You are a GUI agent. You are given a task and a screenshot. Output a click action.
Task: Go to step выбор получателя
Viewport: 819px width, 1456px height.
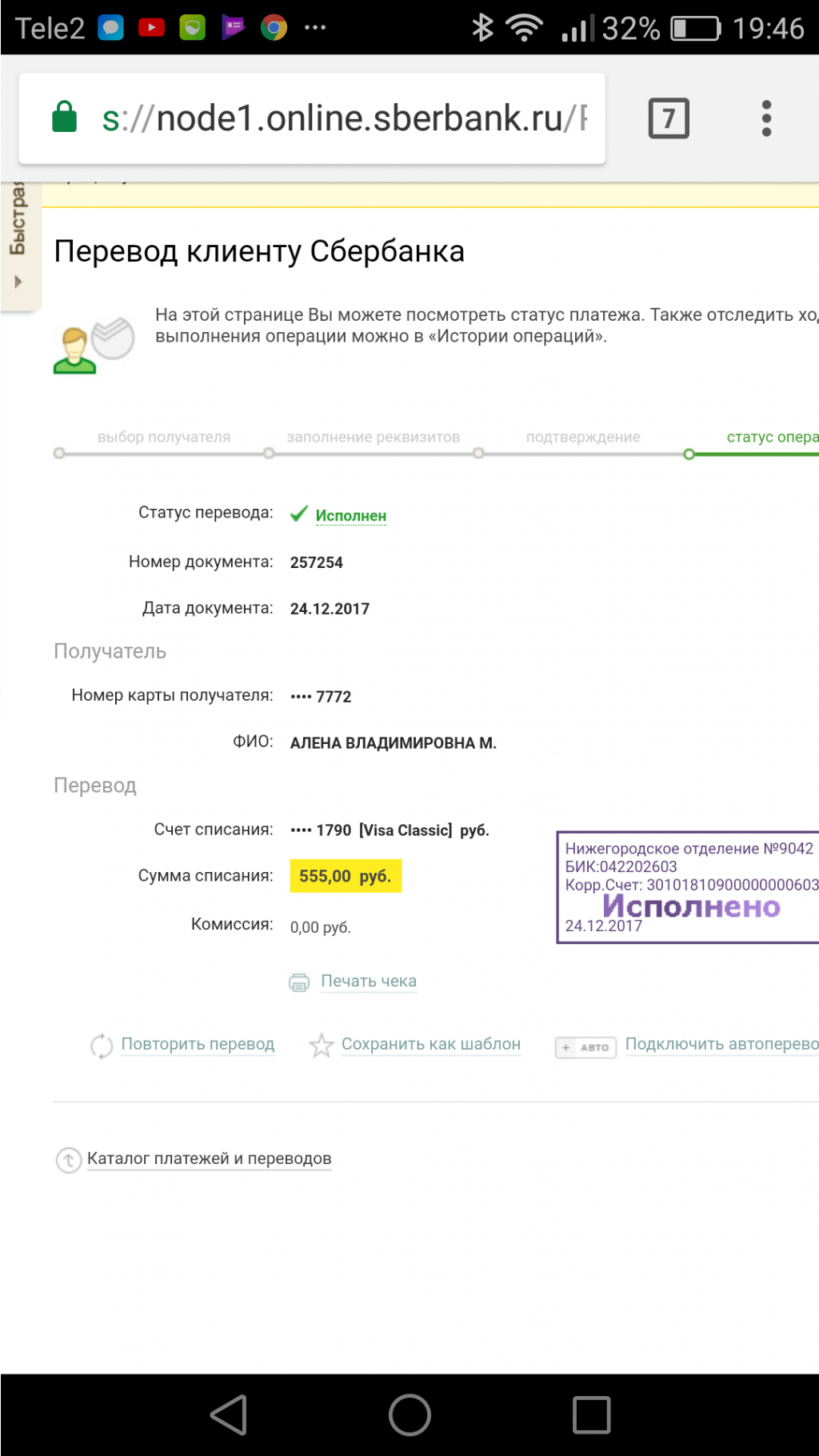click(163, 437)
